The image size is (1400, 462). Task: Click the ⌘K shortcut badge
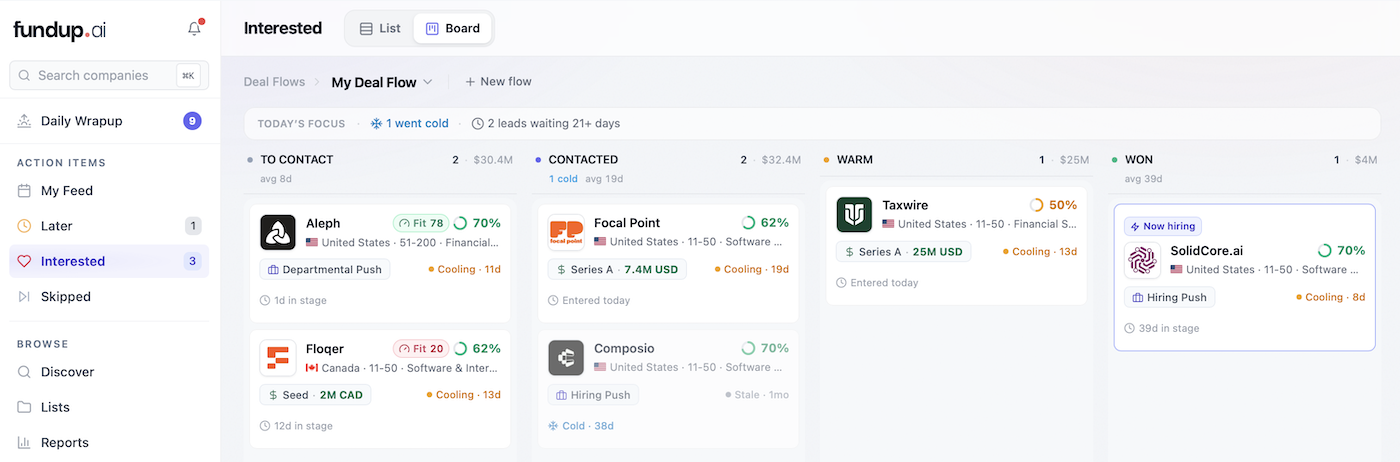(188, 75)
